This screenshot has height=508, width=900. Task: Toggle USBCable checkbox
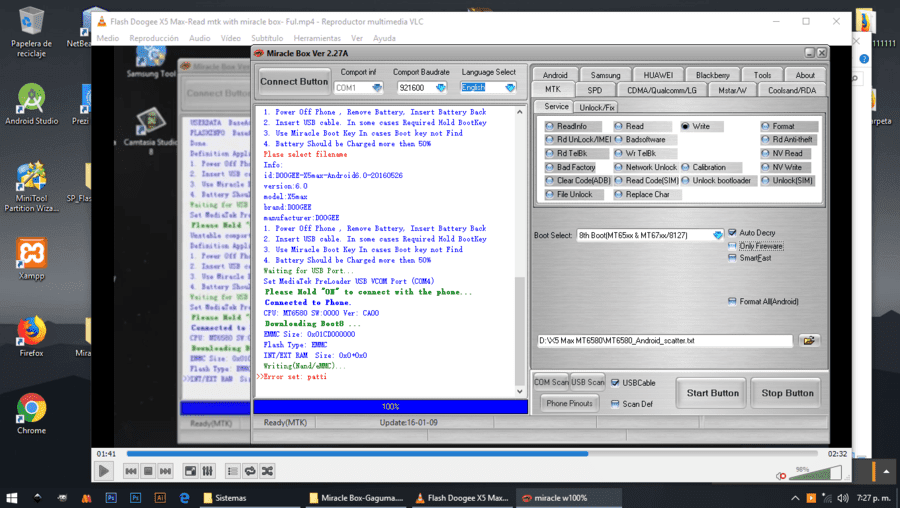tap(615, 383)
